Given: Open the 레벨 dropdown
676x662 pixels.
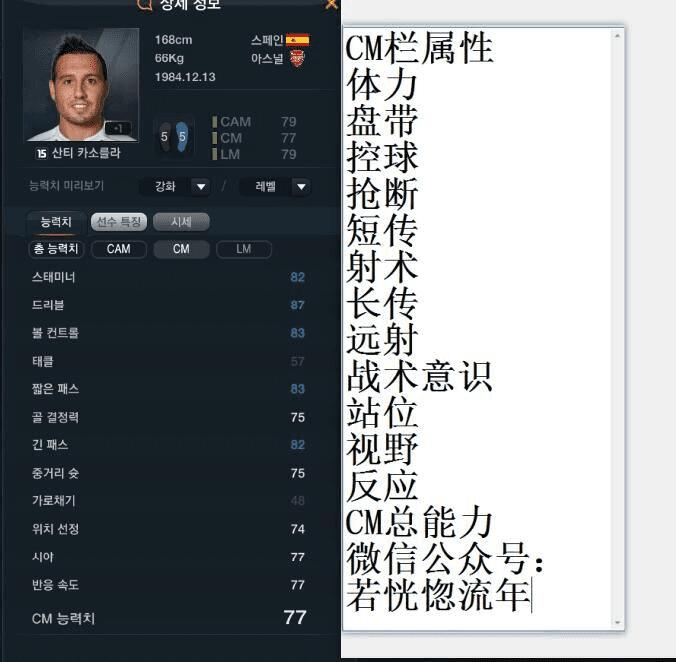Looking at the screenshot, I should pos(275,187).
